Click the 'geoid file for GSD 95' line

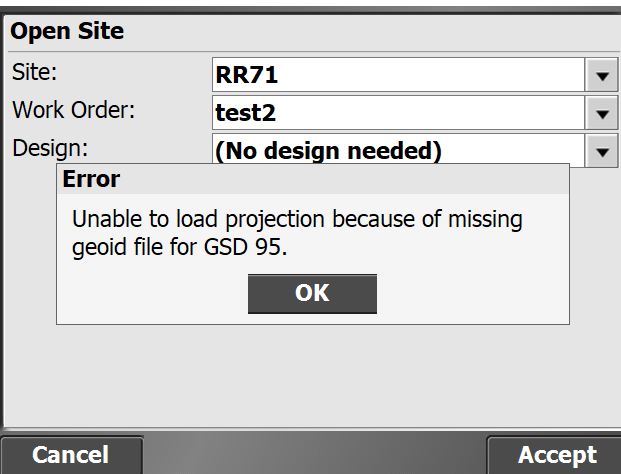(180, 247)
